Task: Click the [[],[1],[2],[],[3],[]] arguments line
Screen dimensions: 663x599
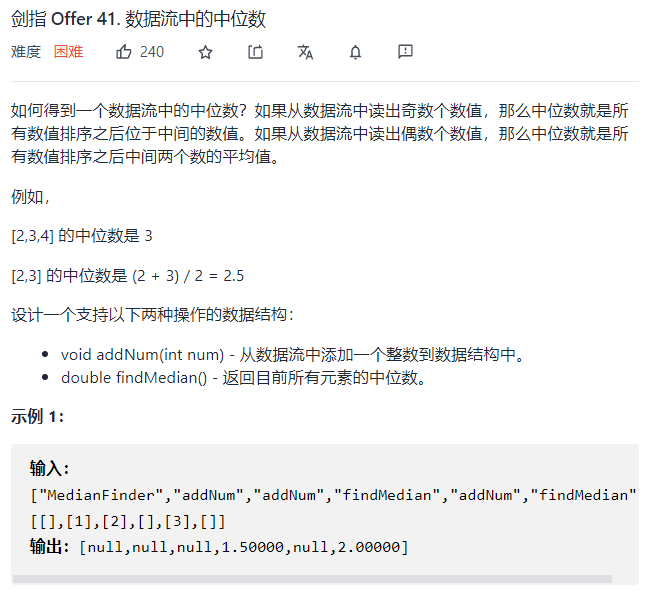Action: [128, 521]
